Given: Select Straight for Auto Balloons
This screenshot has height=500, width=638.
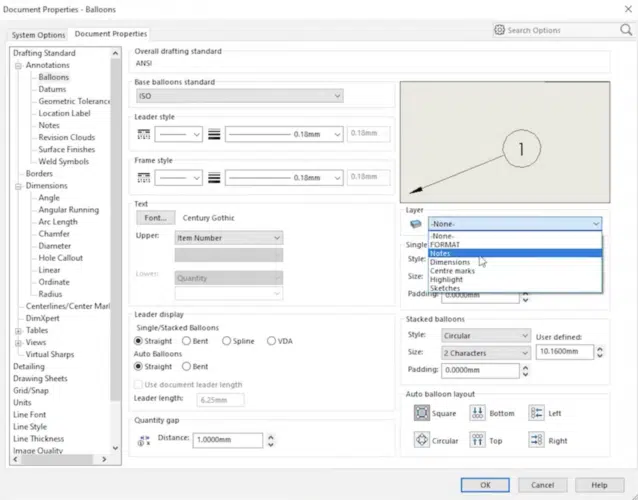Looking at the screenshot, I should tap(138, 367).
